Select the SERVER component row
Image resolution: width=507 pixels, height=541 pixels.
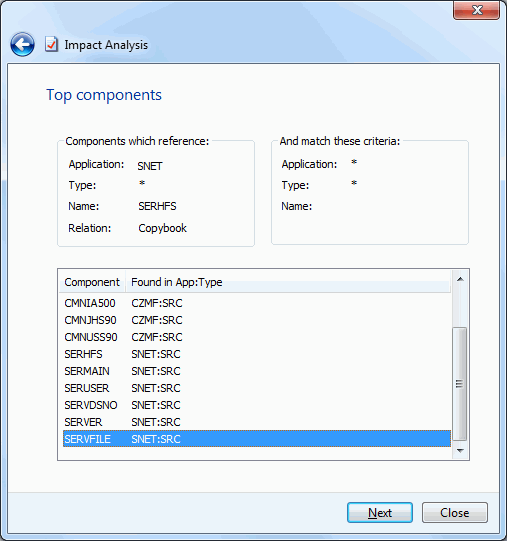click(257, 422)
